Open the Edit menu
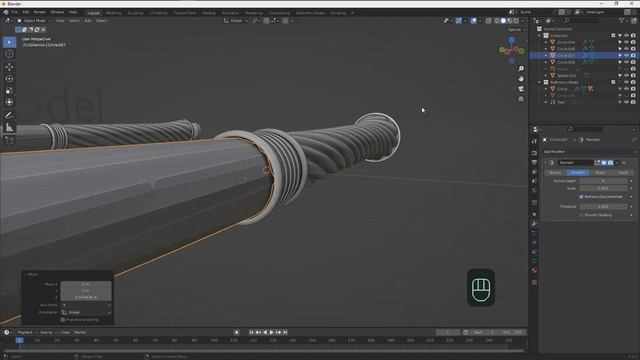The height and width of the screenshot is (360, 640). (26, 12)
